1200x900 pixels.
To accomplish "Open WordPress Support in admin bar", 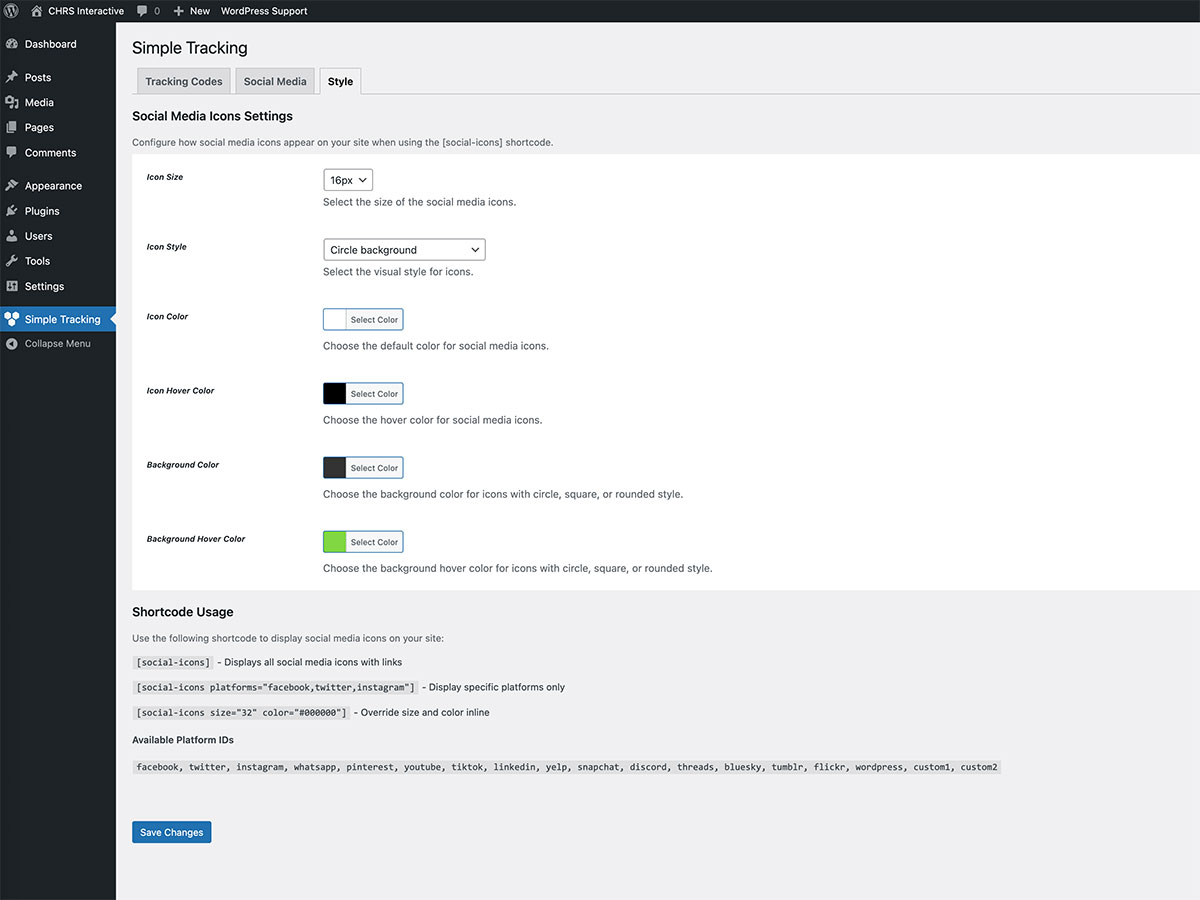I will 264,11.
